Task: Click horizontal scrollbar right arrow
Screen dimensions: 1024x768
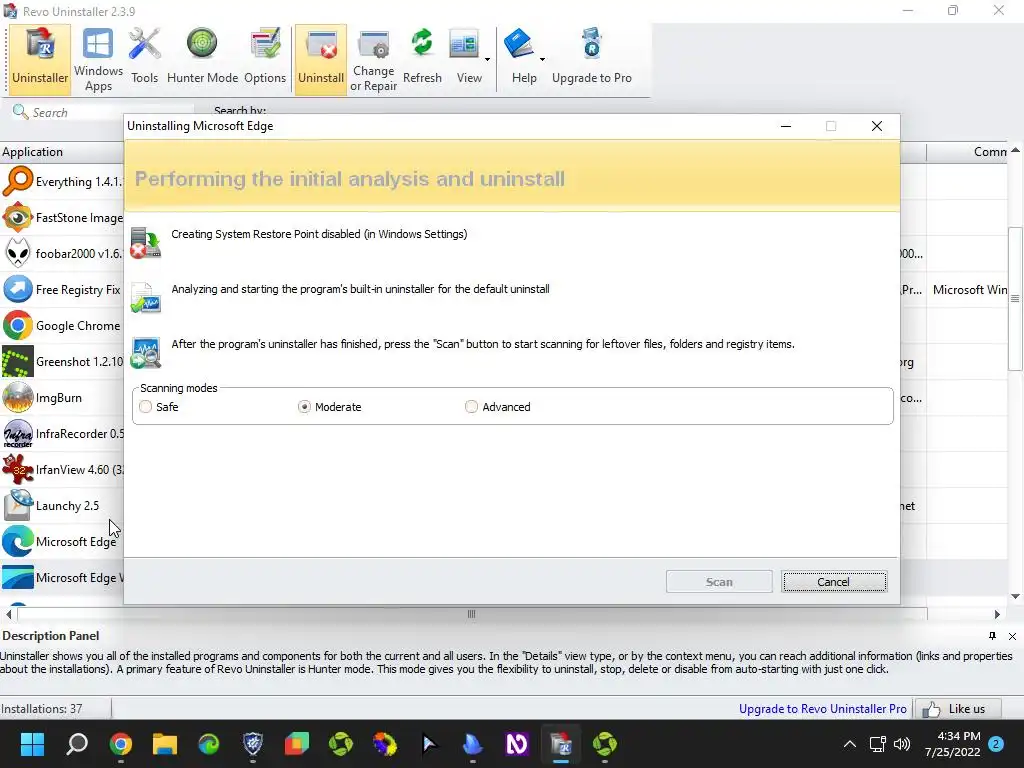Action: pos(997,614)
